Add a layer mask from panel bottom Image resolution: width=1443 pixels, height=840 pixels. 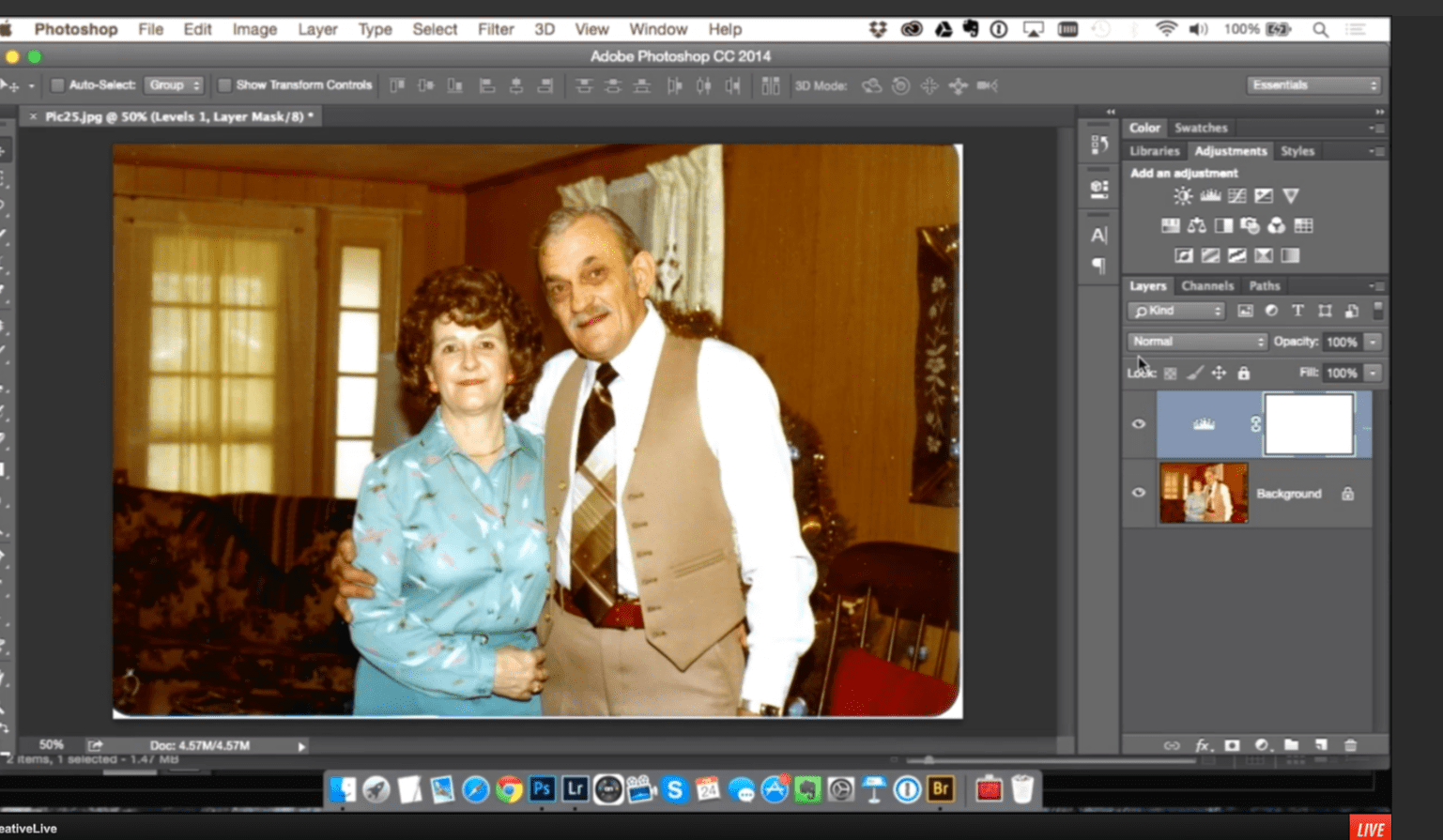[x=1231, y=744]
